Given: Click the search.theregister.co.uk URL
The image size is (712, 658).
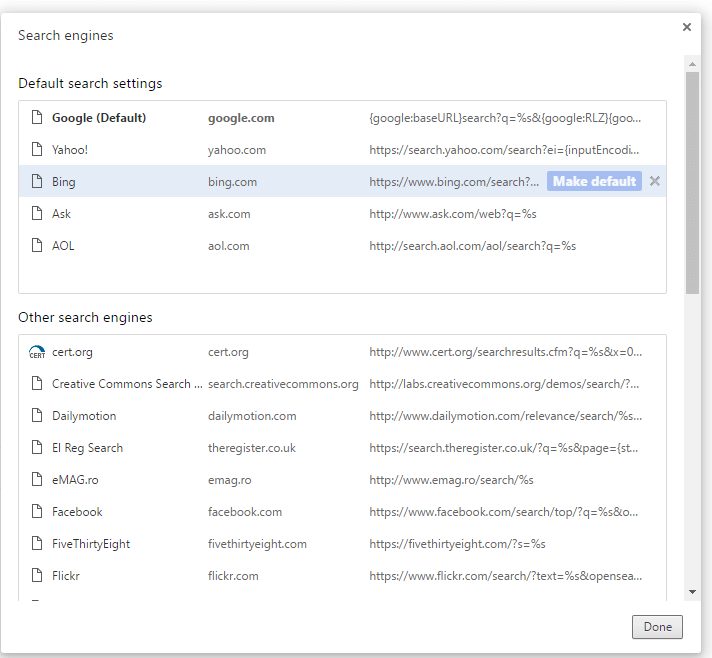Looking at the screenshot, I should pos(504,448).
